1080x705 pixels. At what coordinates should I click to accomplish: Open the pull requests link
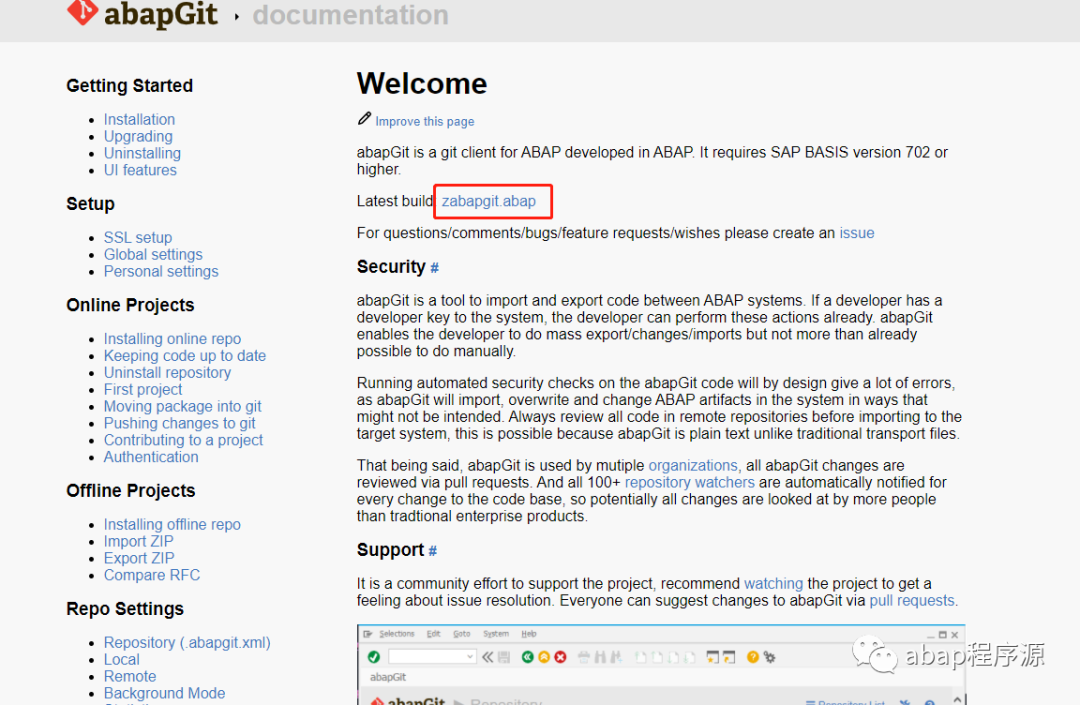913,600
